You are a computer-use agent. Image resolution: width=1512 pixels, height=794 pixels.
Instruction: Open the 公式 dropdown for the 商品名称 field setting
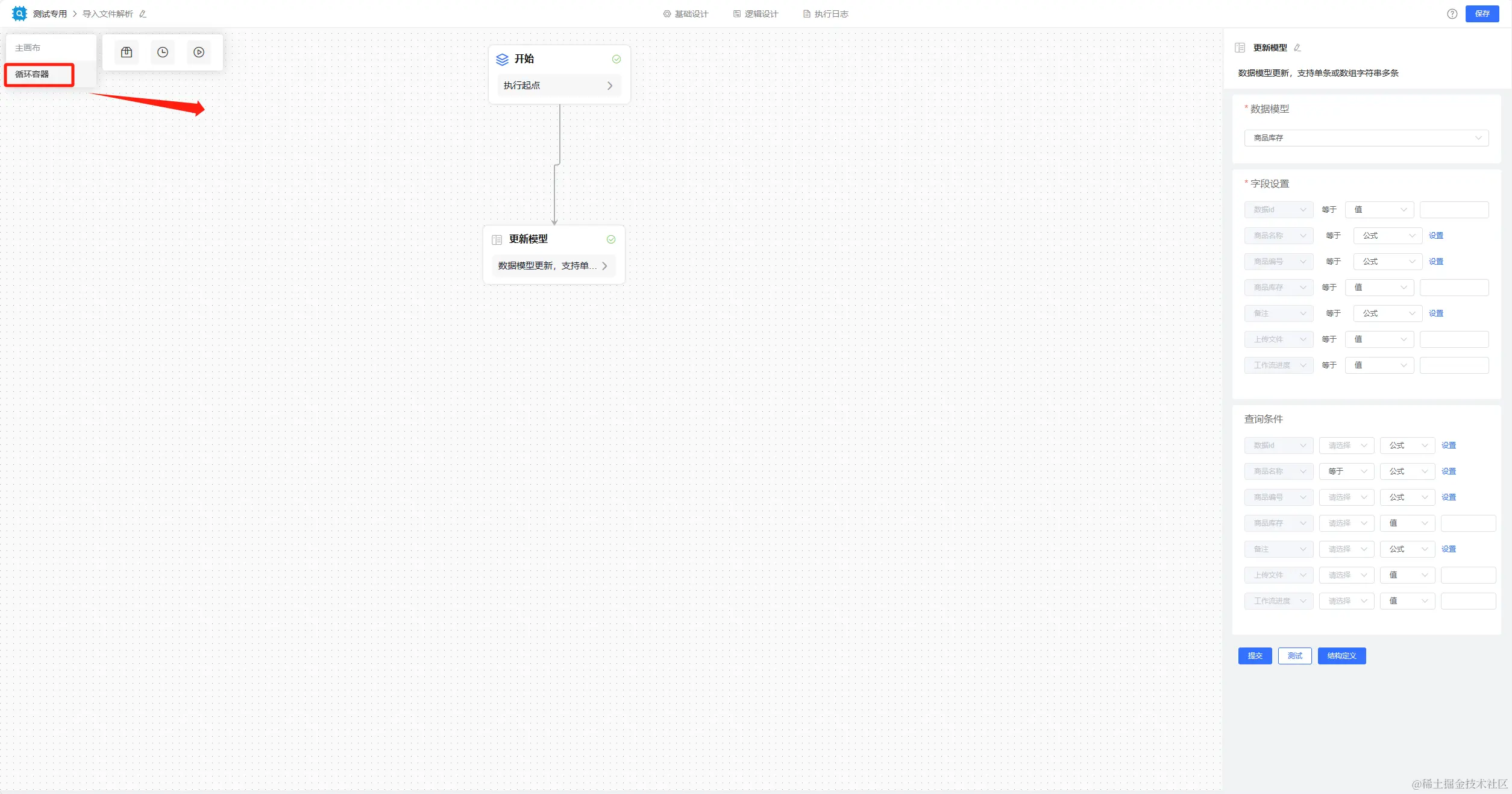click(1387, 236)
